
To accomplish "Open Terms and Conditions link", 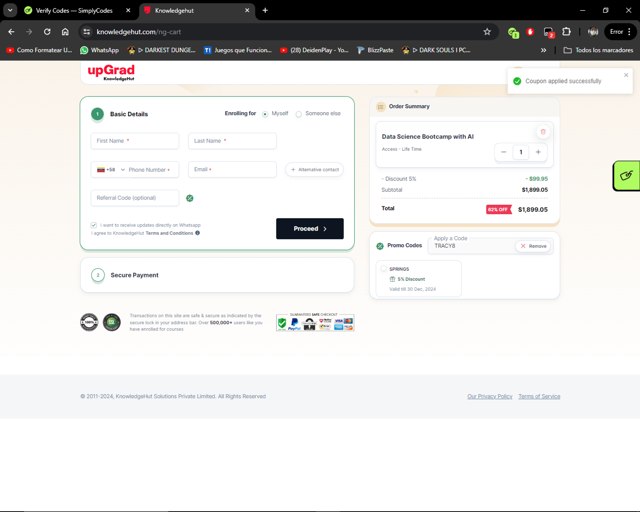I will (169, 233).
